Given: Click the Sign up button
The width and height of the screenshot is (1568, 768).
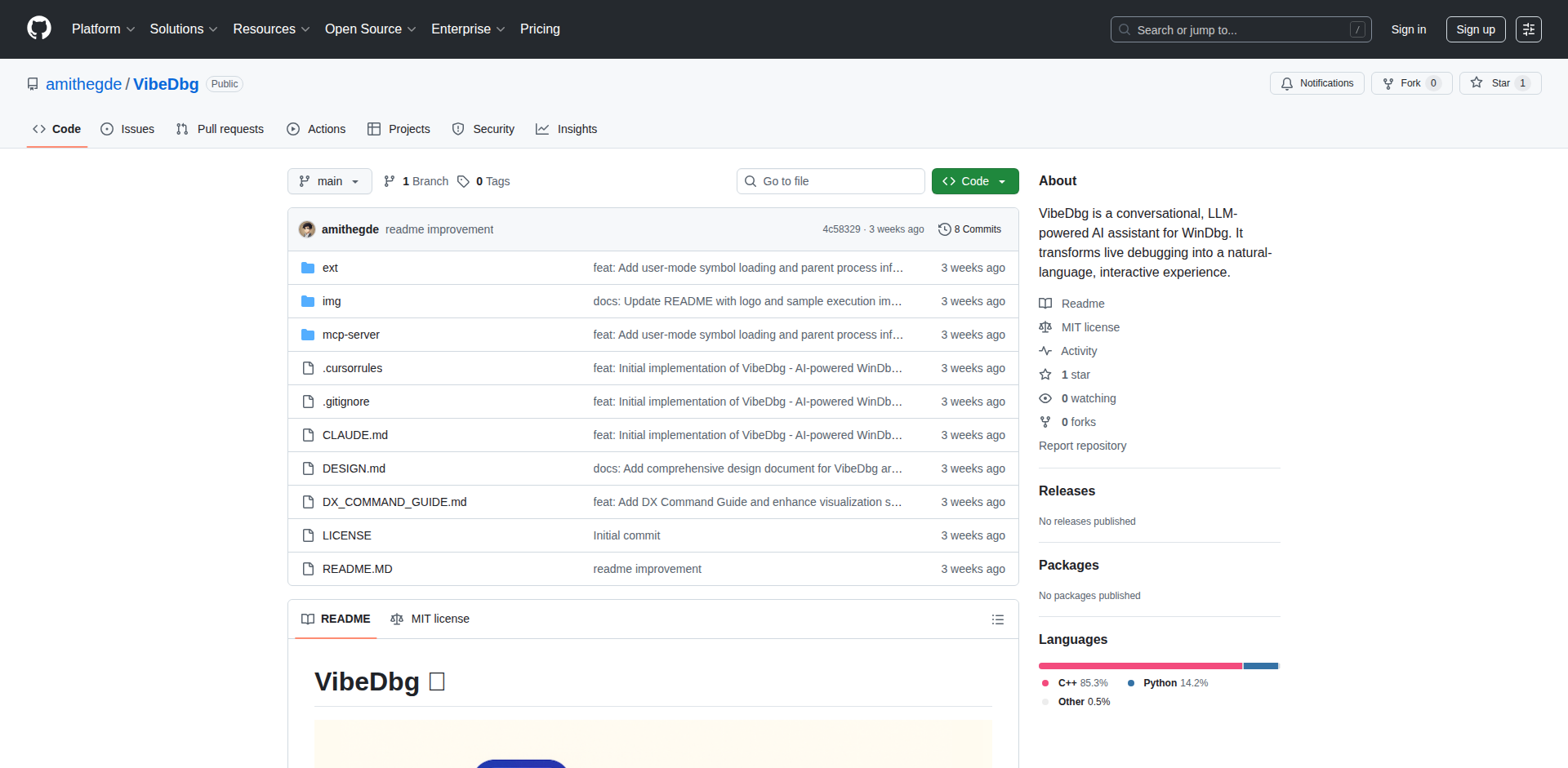Looking at the screenshot, I should click(1476, 29).
